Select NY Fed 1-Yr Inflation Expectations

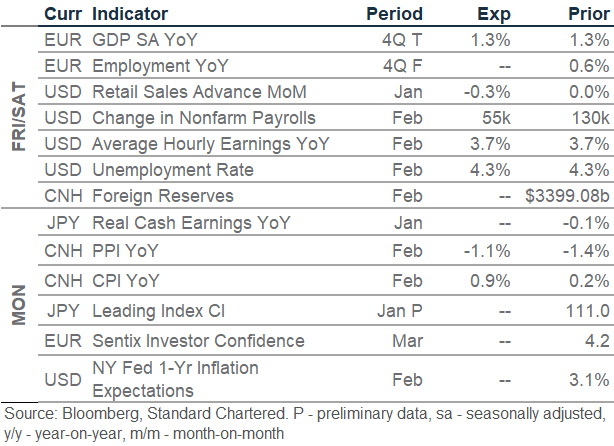tap(173, 379)
